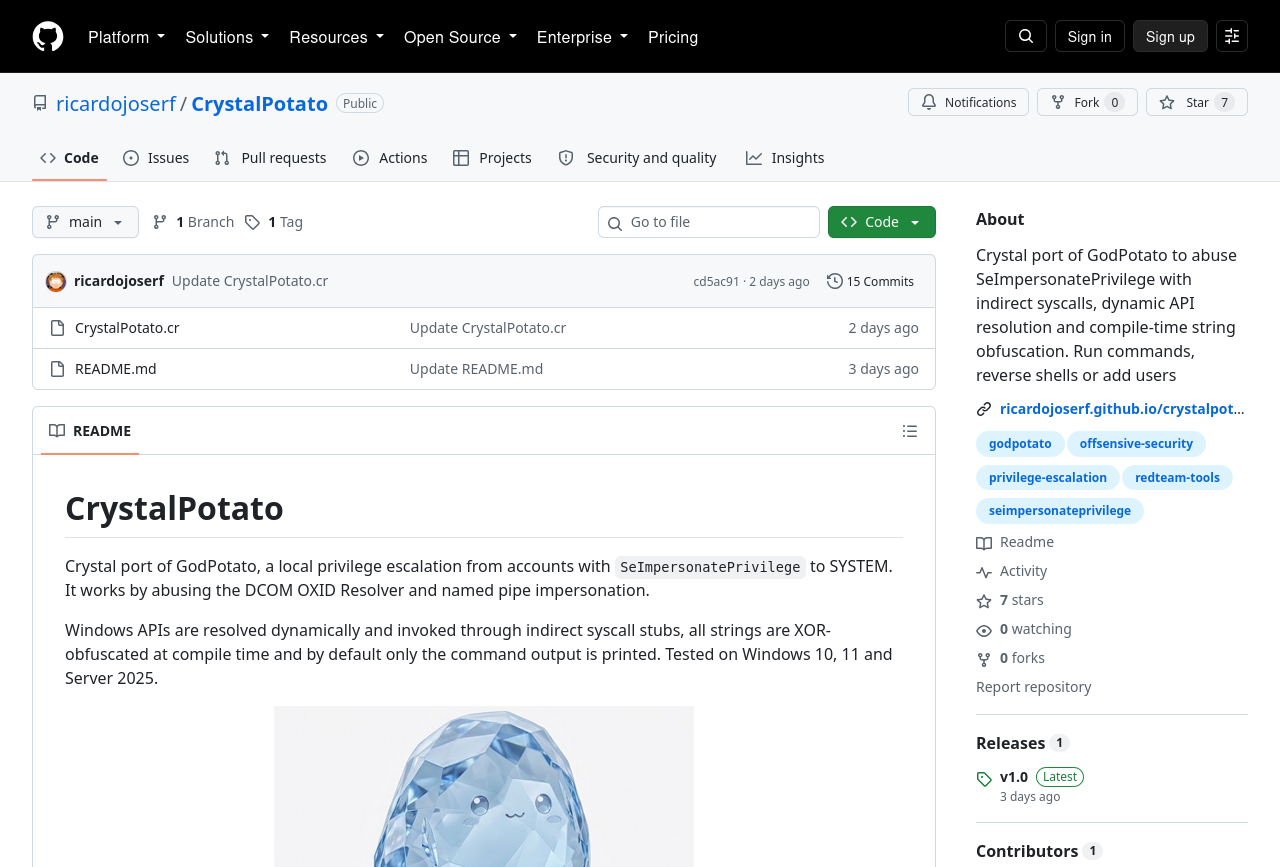Click the tag icon next to v1.0 release

[984, 778]
